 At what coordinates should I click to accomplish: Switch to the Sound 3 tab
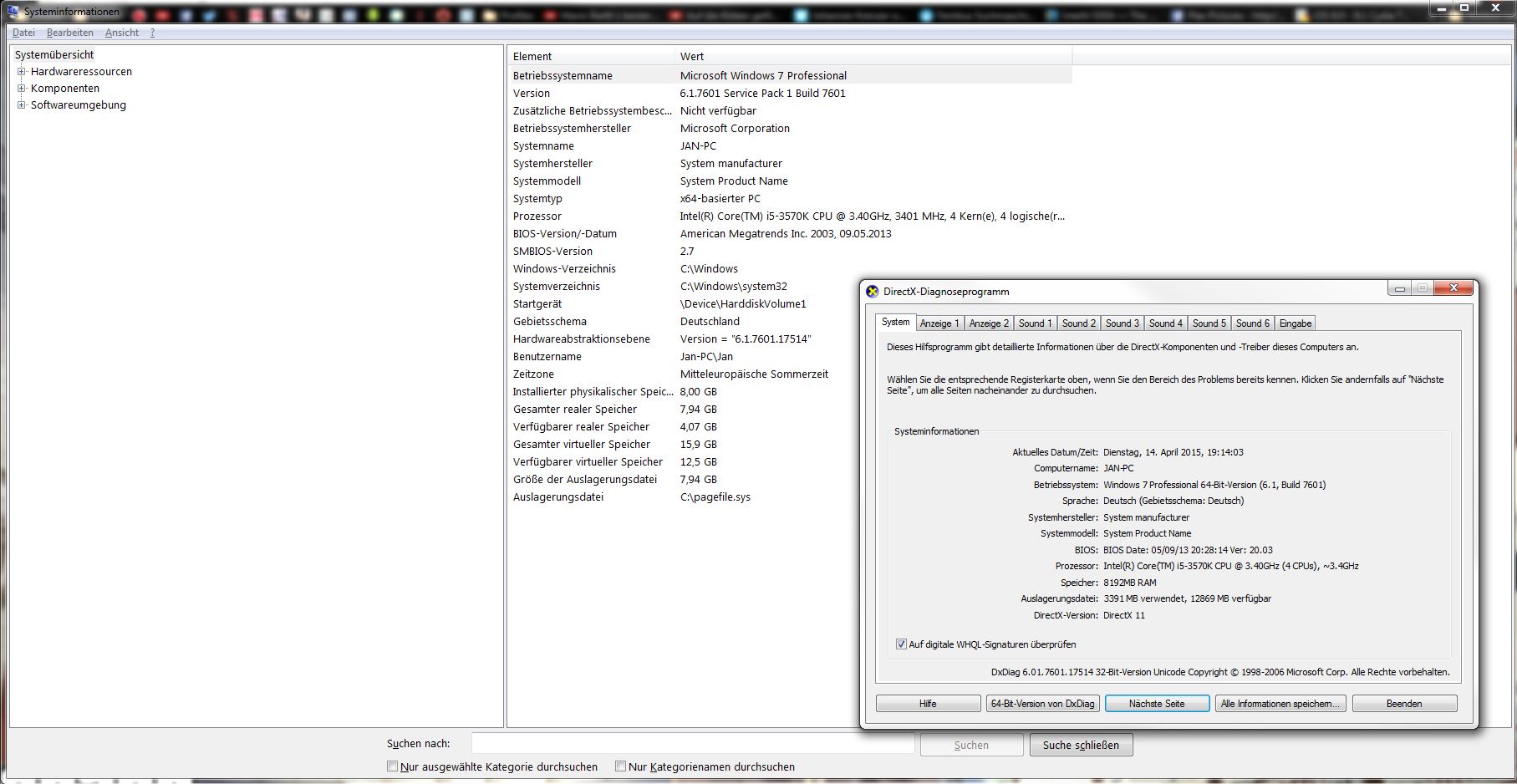[x=1122, y=323]
